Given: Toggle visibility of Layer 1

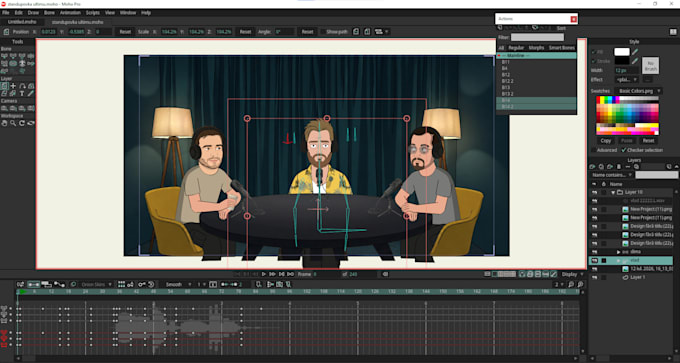Looking at the screenshot, I should (595, 277).
